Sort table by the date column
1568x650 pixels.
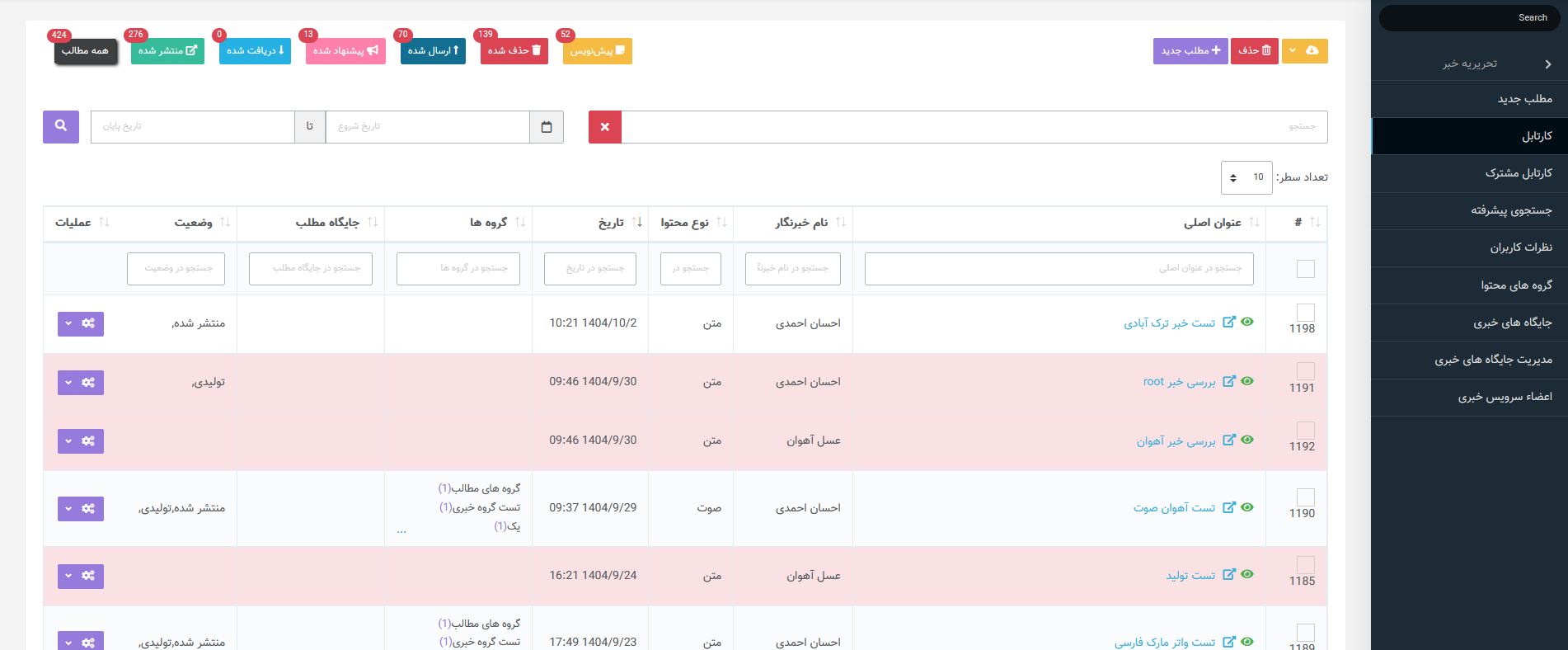click(636, 223)
